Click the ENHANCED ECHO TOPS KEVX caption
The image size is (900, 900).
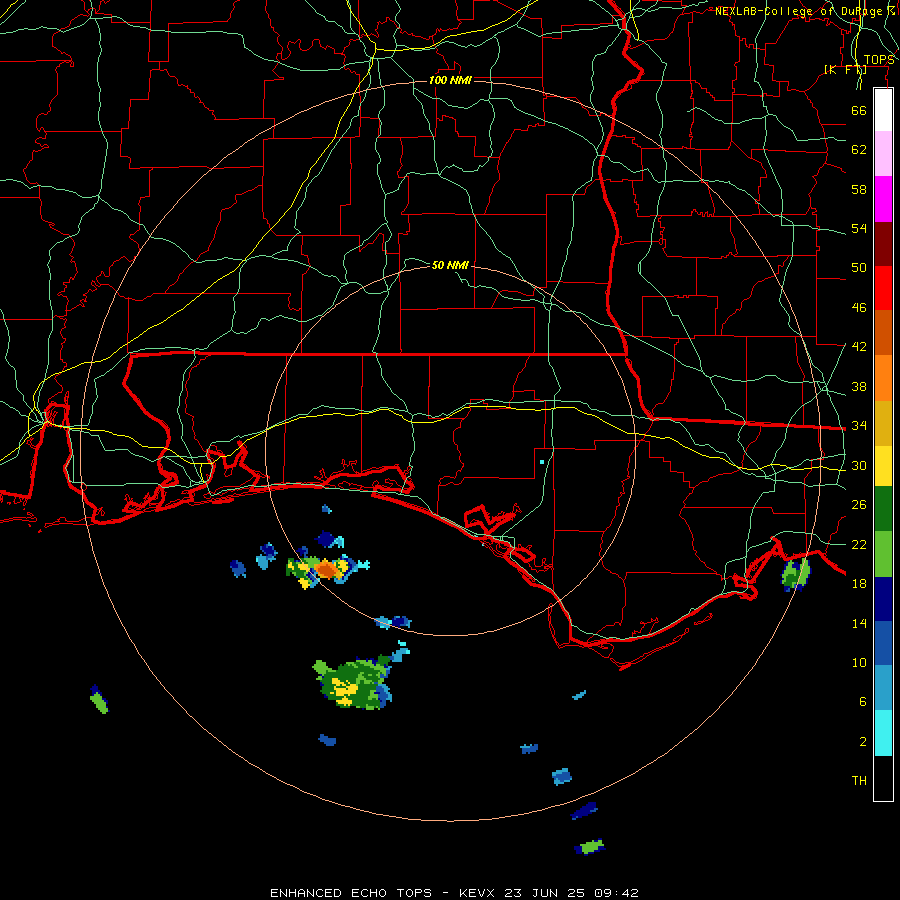click(454, 893)
